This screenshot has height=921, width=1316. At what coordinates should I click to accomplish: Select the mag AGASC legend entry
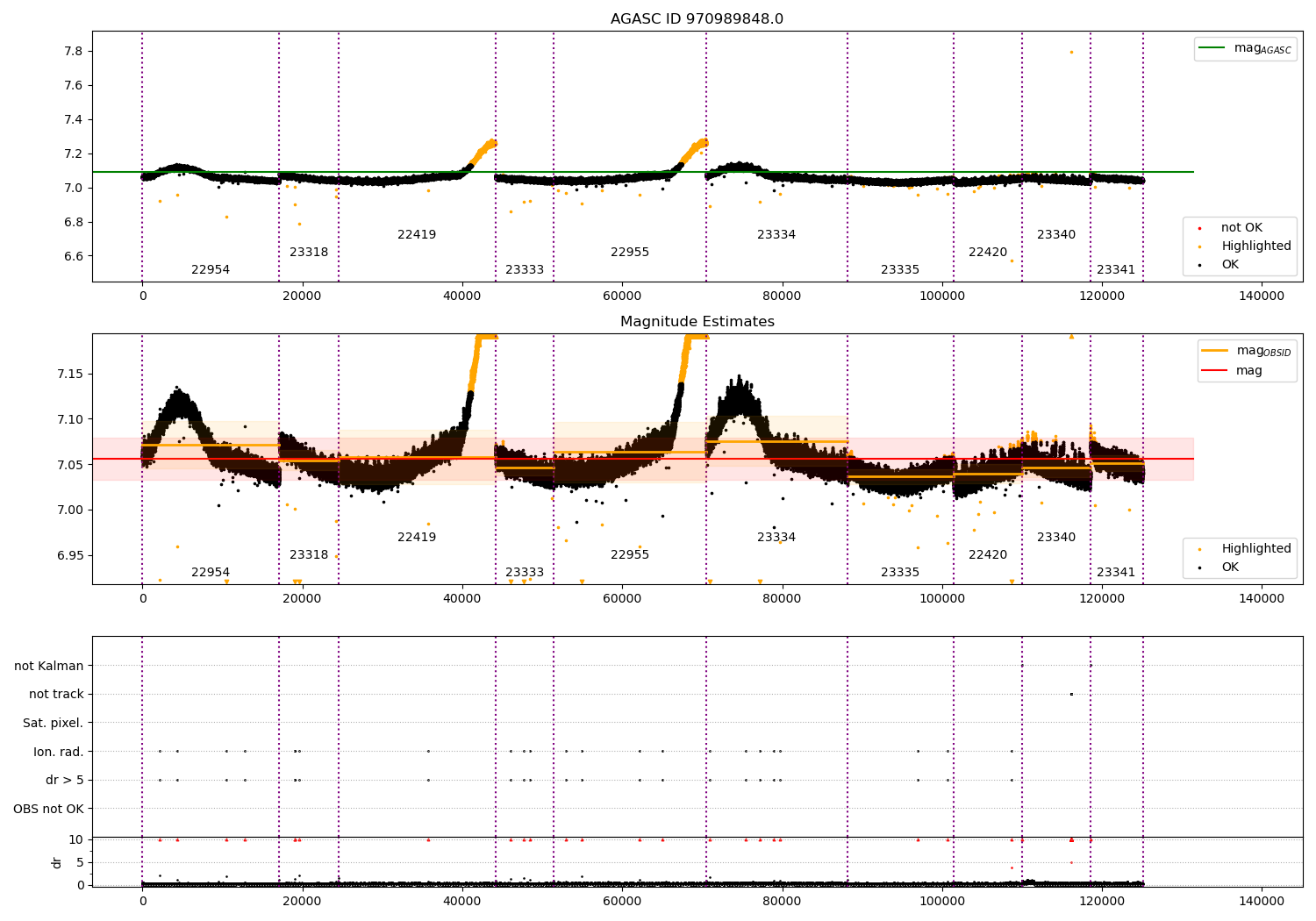(x=1245, y=48)
